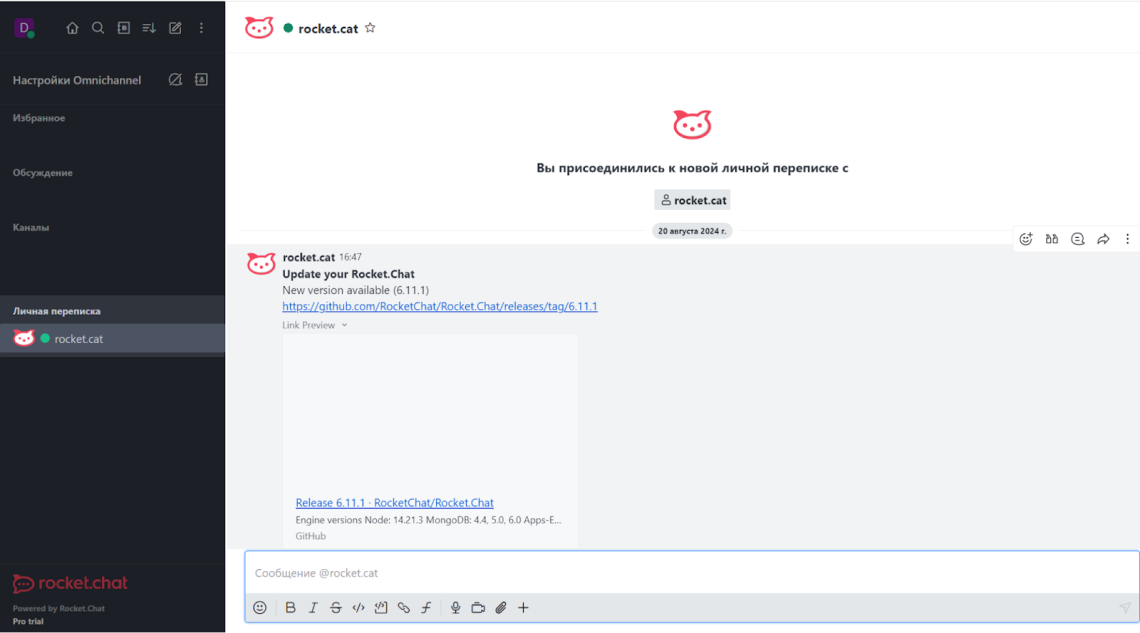Image resolution: width=1140 pixels, height=633 pixels.
Task: Attach a file with the paperclip icon
Action: click(x=501, y=607)
